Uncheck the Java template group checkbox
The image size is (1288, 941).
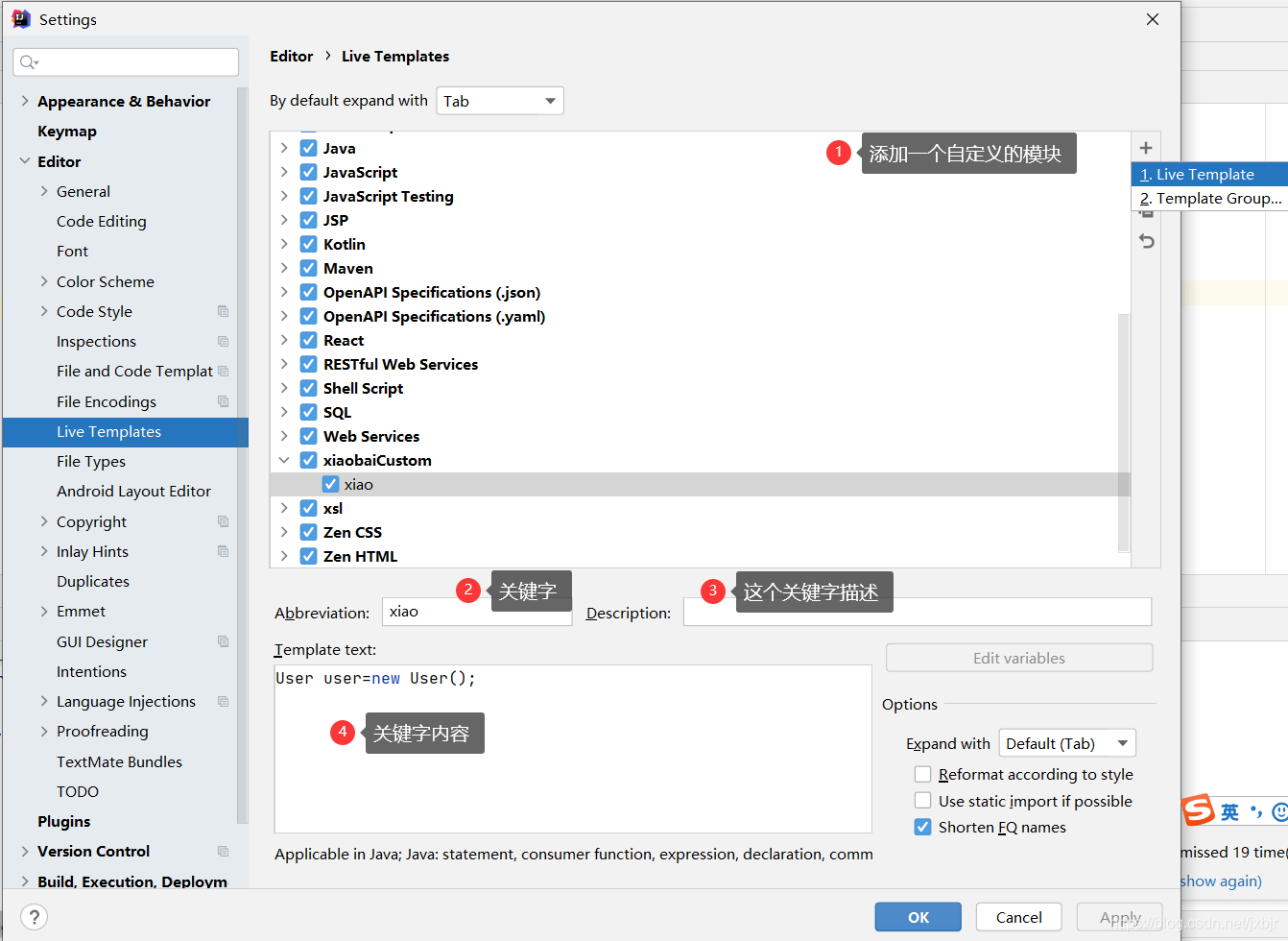coord(308,148)
